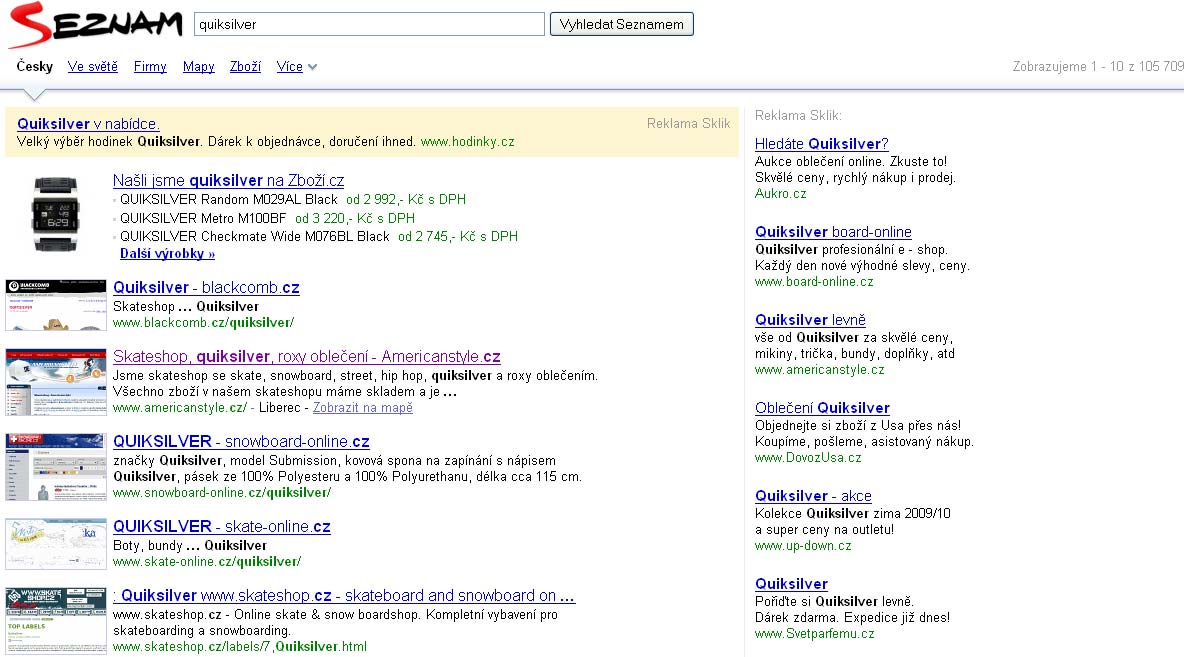Open the Quiksilver v nabídce ad link
Viewport: 1184px width, 657px height.
(88, 124)
